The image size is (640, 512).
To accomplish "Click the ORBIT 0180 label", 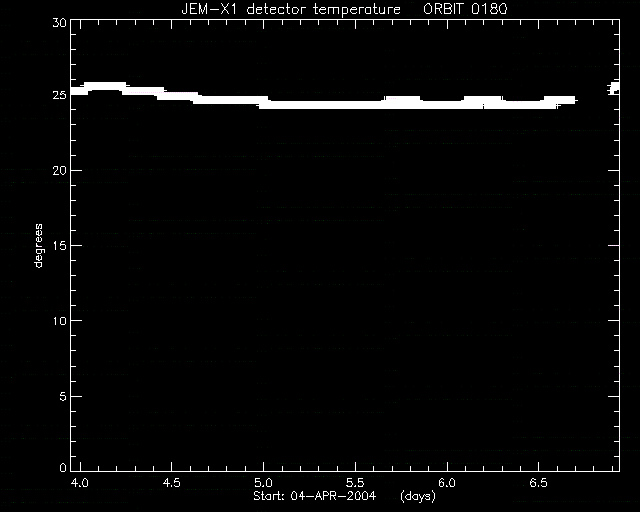I will (x=465, y=9).
